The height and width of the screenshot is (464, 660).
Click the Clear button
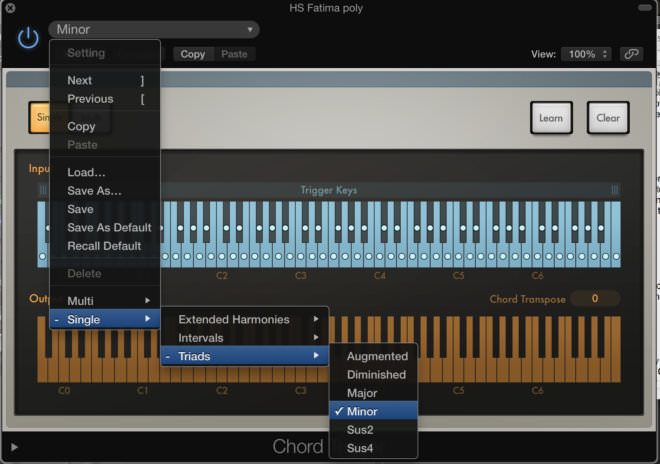pyautogui.click(x=608, y=118)
